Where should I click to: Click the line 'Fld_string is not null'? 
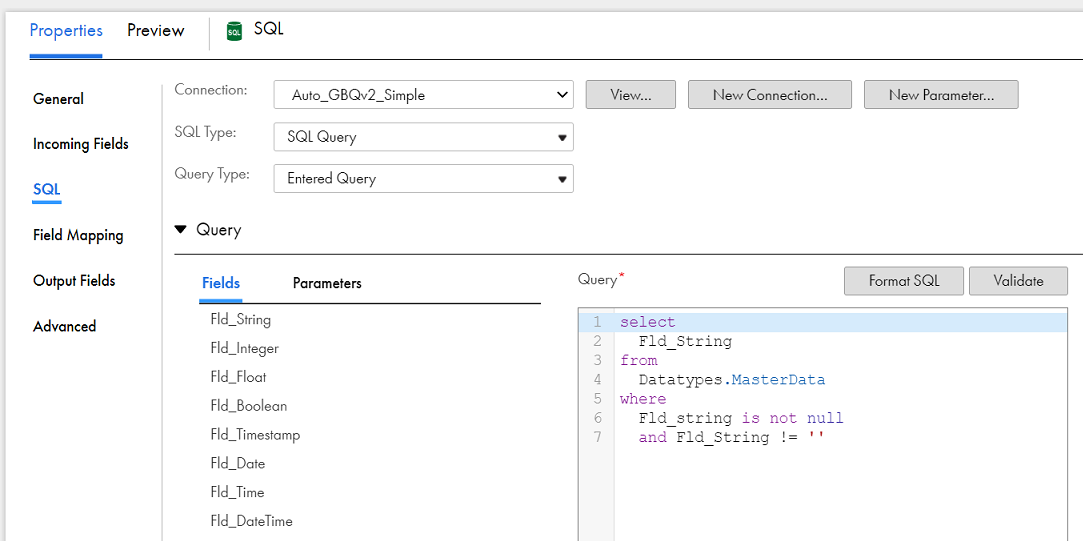tap(741, 419)
